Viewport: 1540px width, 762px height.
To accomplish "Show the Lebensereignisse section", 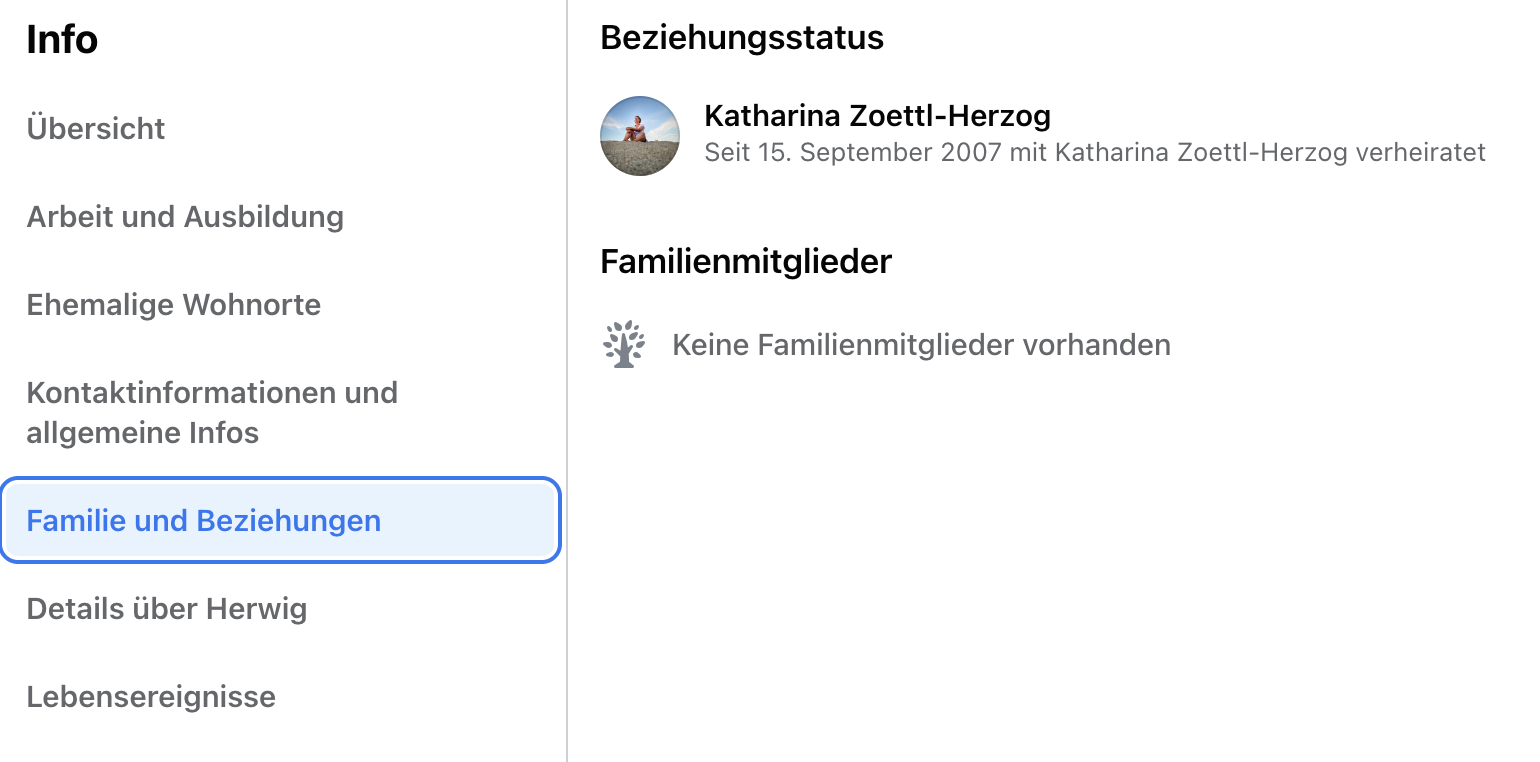I will (x=151, y=697).
